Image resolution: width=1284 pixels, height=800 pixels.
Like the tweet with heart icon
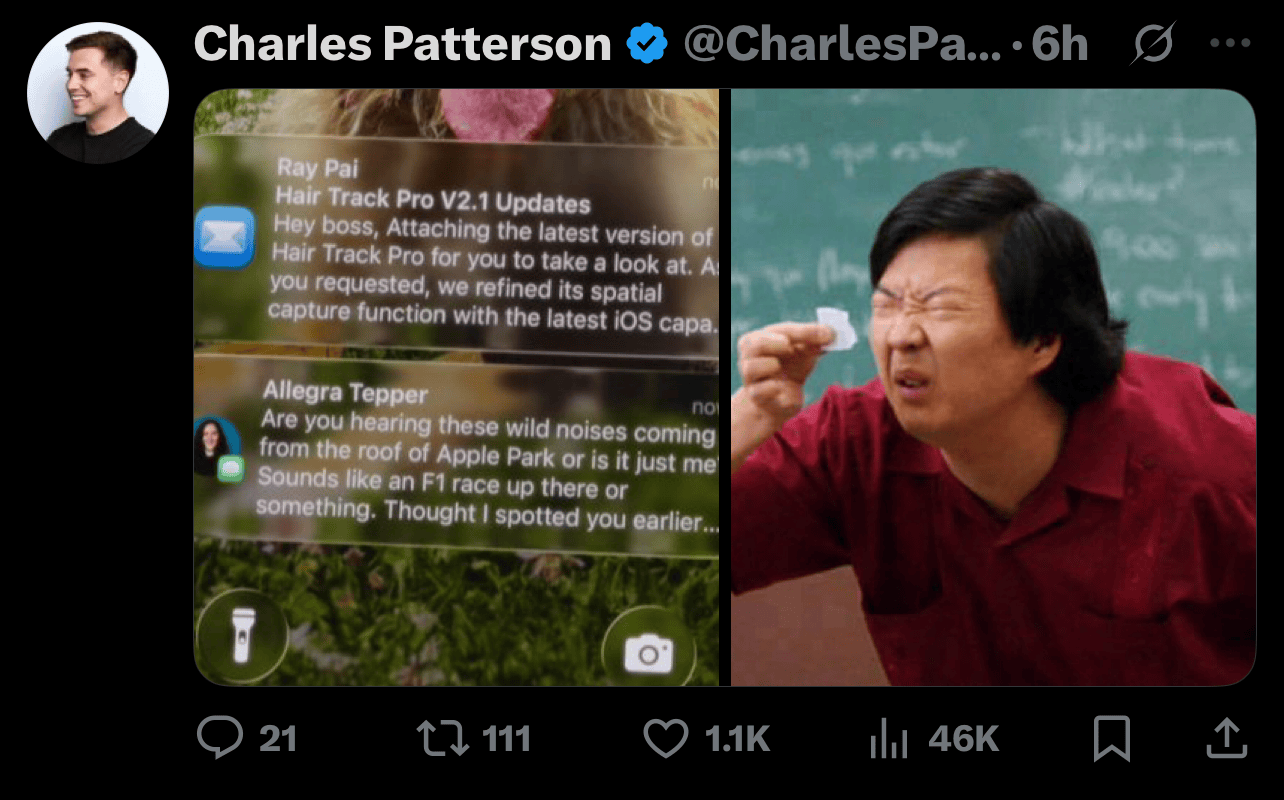click(x=665, y=739)
